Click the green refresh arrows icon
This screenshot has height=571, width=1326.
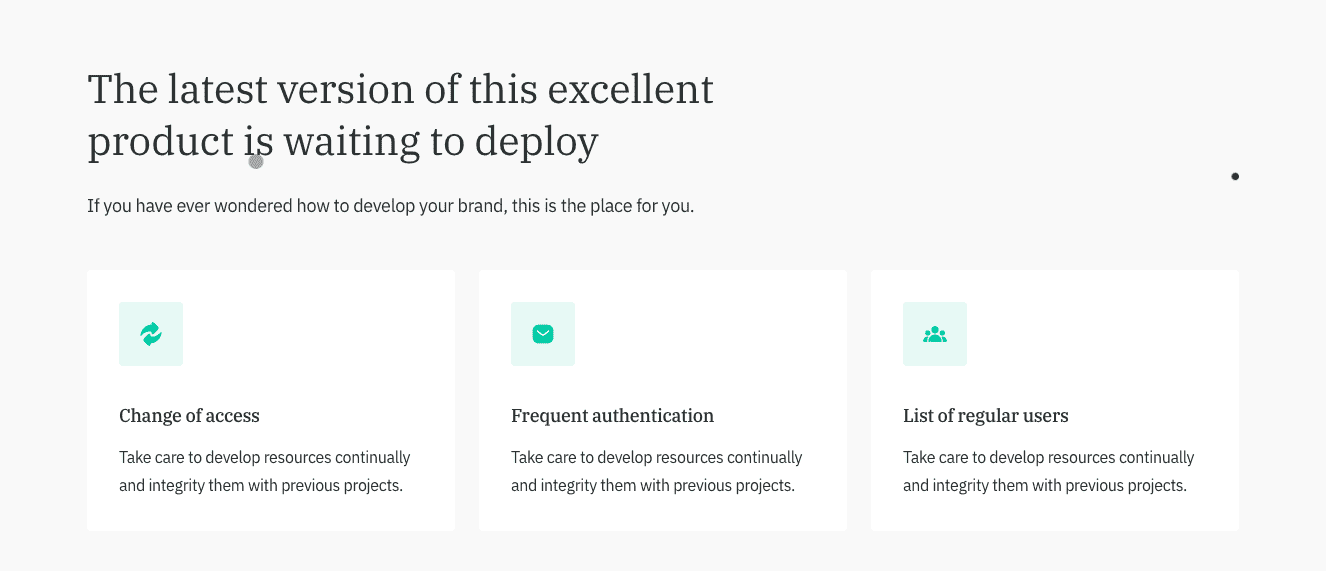tap(151, 334)
